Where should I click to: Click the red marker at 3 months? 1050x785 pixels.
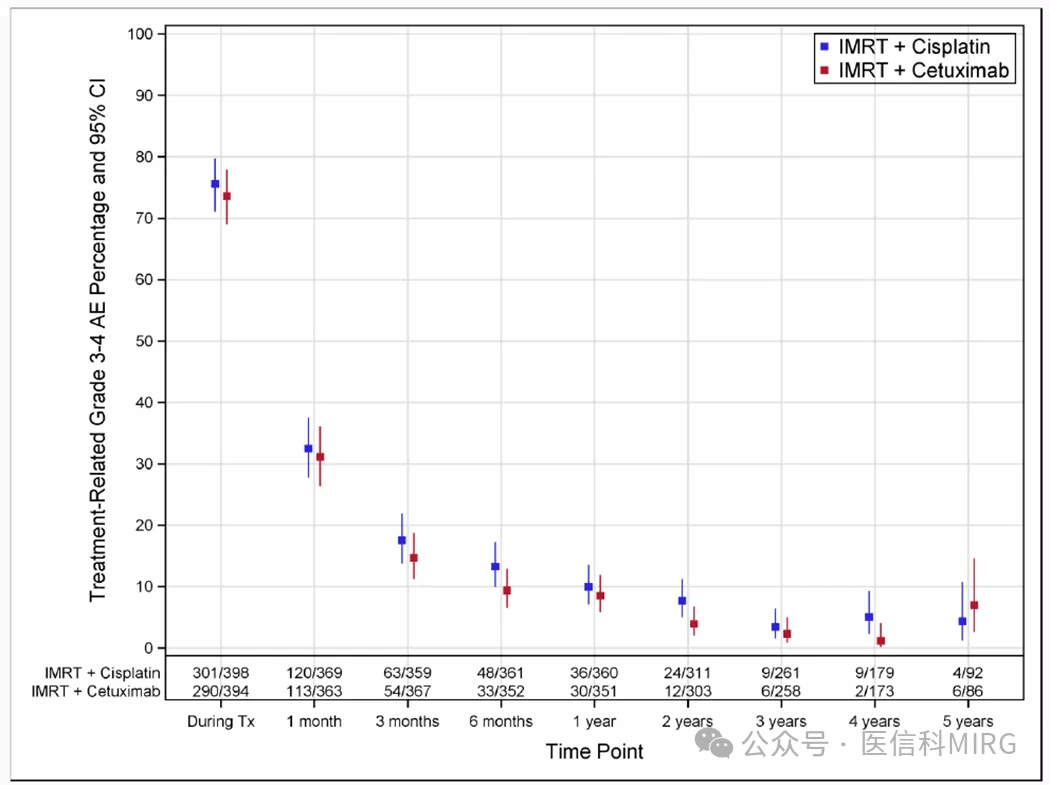click(414, 558)
